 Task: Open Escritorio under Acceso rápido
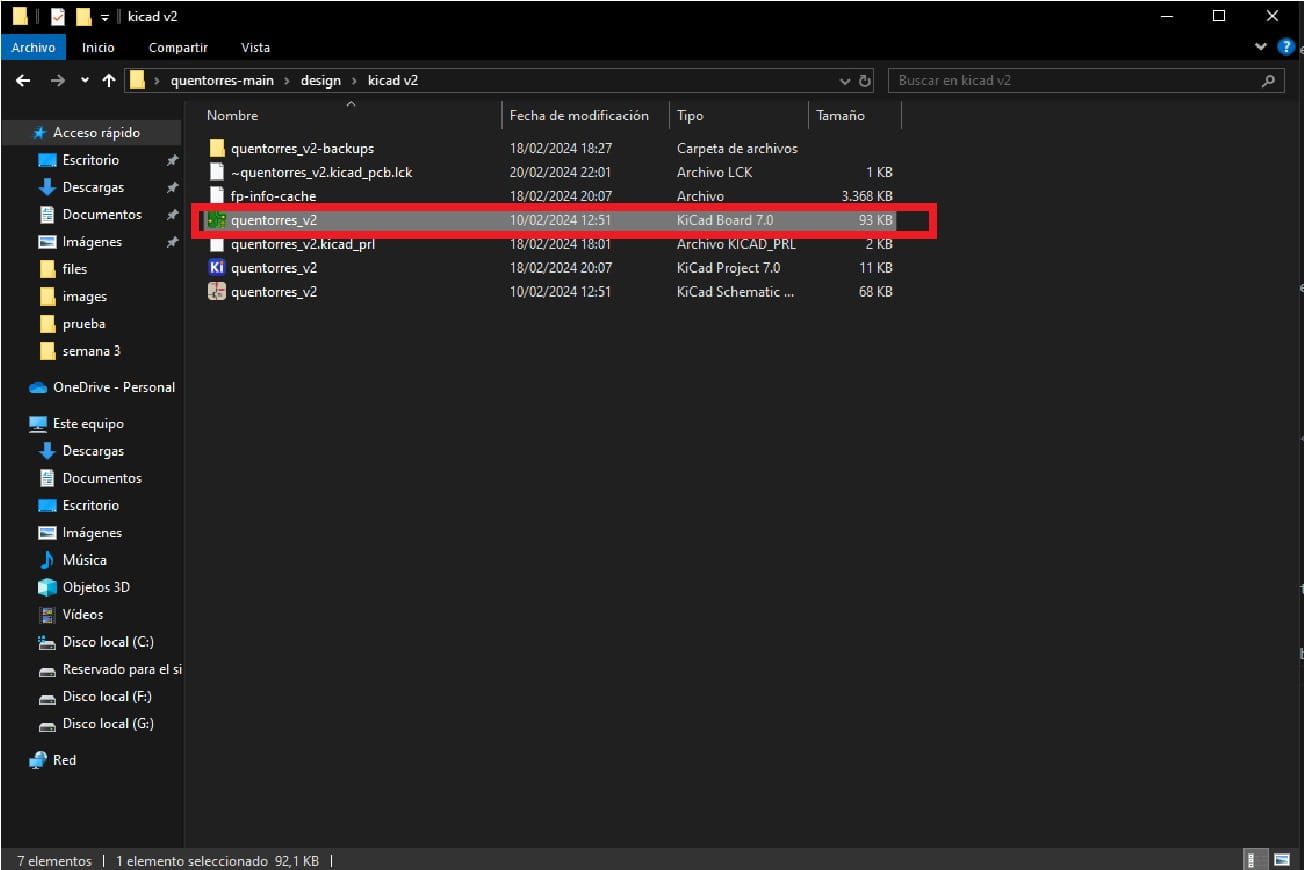(79, 160)
